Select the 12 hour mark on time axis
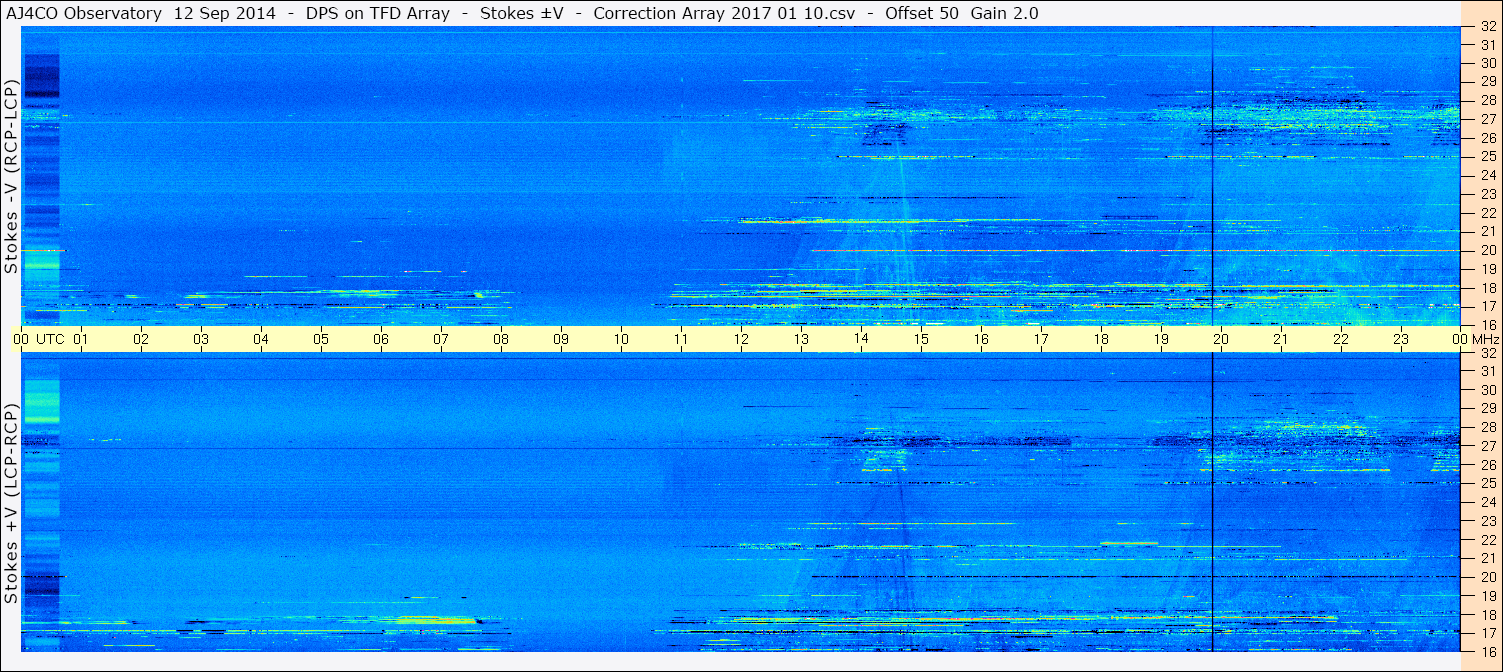Screen dimensions: 1503x672 click(x=741, y=339)
